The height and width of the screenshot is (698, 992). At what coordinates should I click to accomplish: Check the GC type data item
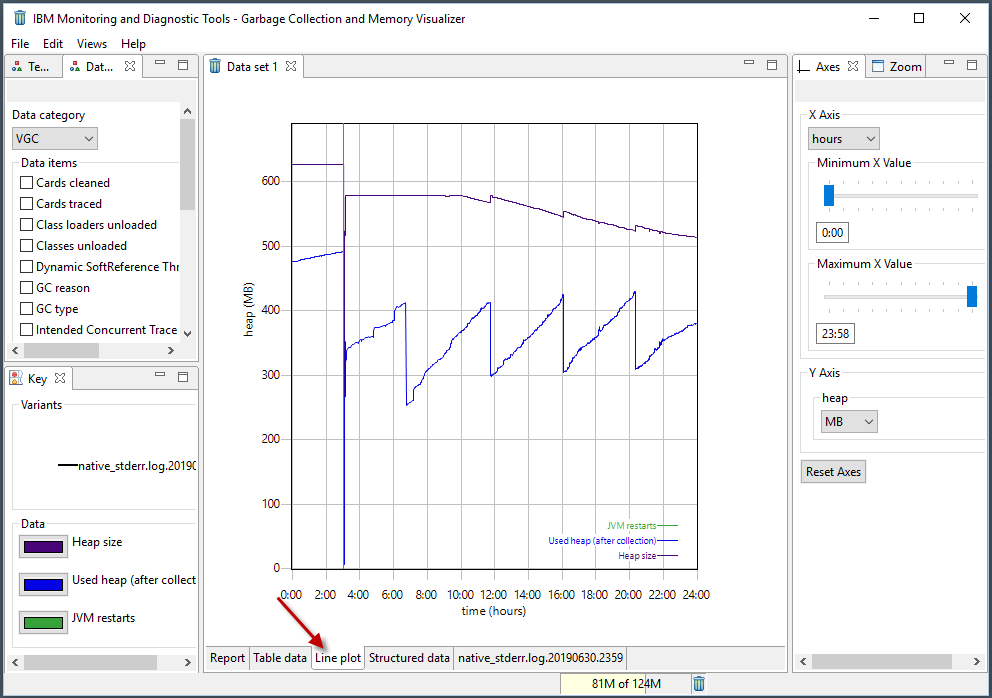(27, 308)
